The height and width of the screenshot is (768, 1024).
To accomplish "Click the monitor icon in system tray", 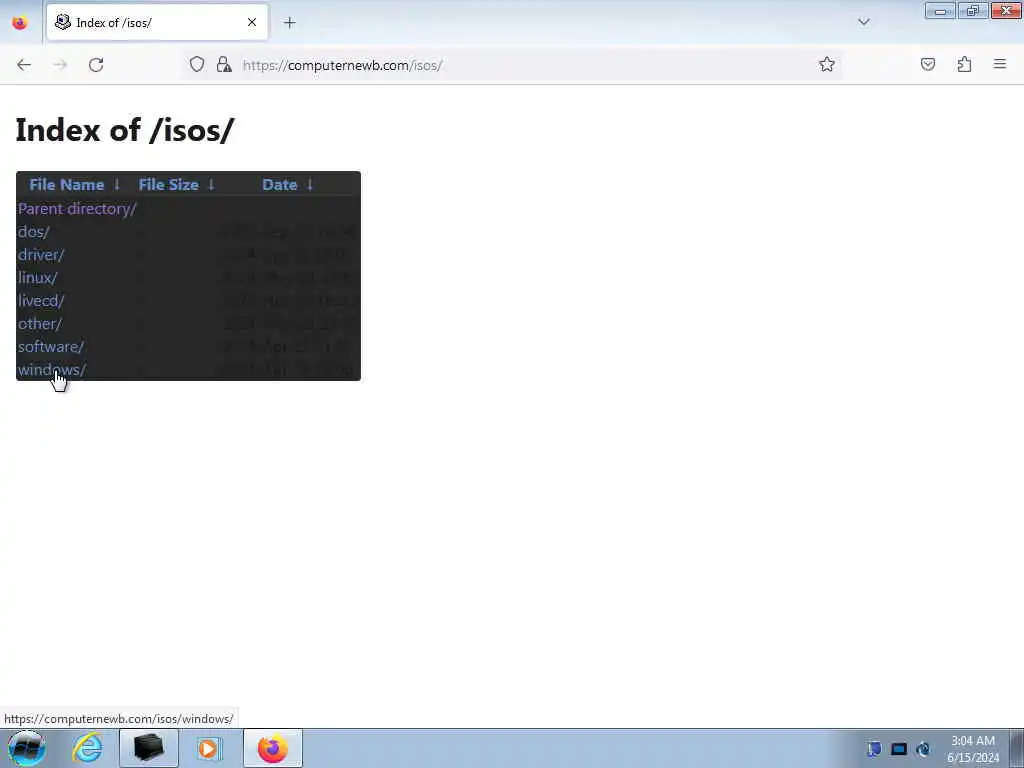I will click(x=899, y=749).
